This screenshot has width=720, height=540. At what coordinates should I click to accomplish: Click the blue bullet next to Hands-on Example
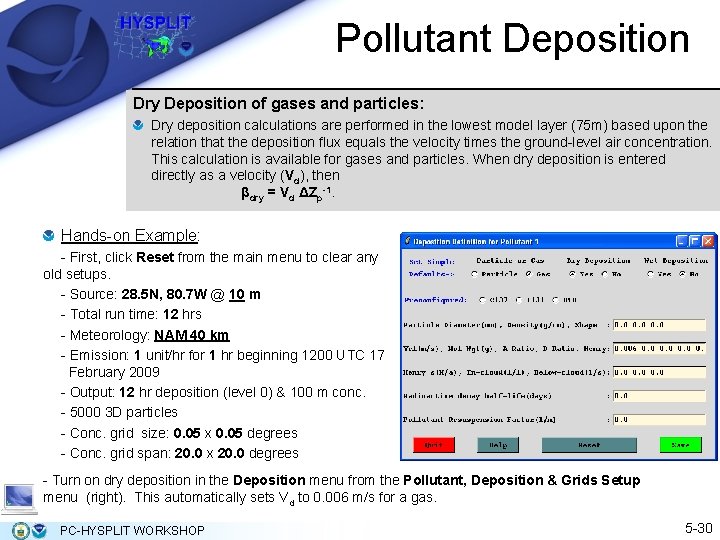48,236
